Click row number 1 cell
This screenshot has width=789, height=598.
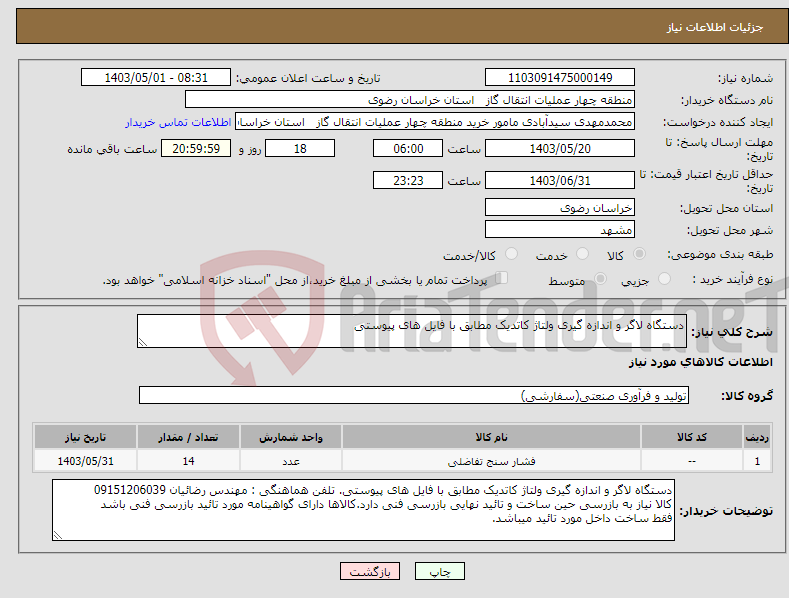[x=757, y=461]
